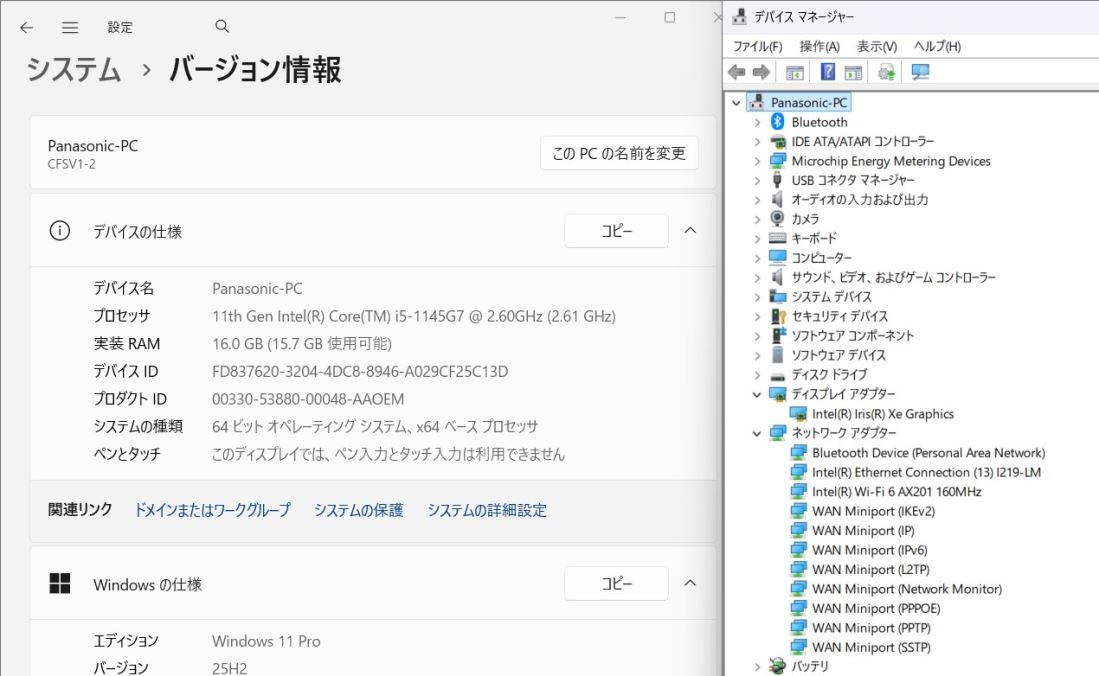Open the Settings hamburger navigation menu
1099x676 pixels.
click(x=70, y=28)
